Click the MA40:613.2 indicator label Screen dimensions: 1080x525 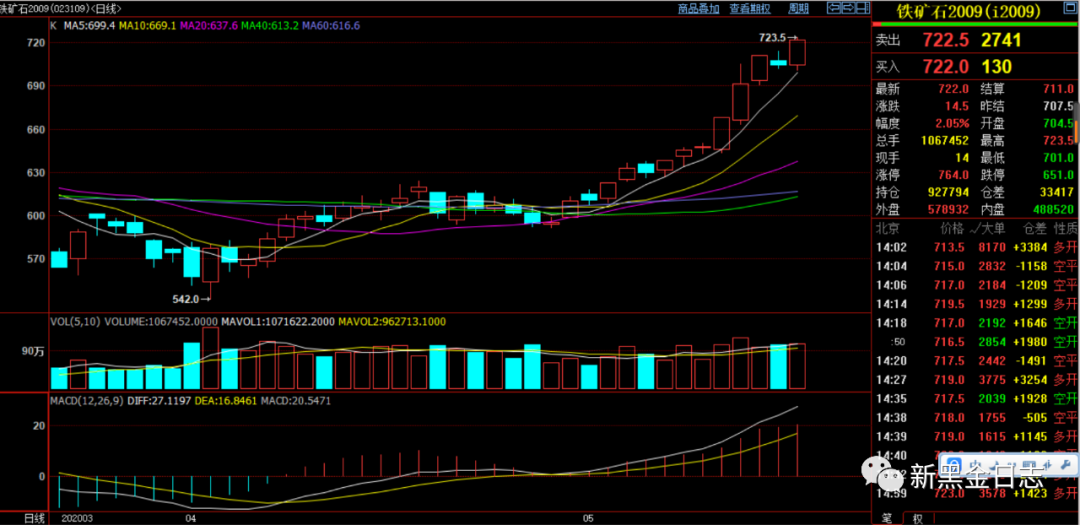coord(270,25)
